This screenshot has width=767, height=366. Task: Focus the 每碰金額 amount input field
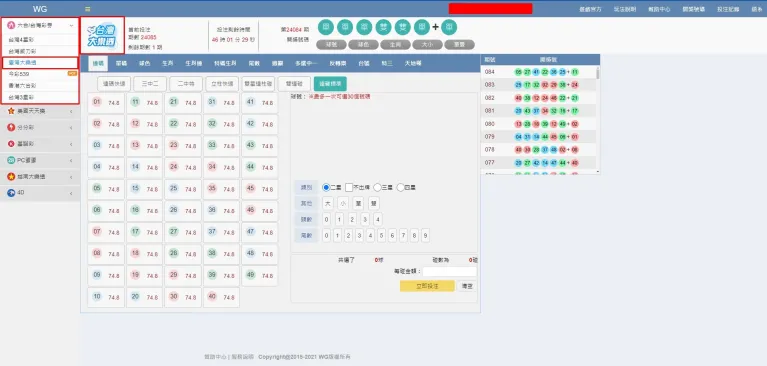pyautogui.click(x=450, y=271)
